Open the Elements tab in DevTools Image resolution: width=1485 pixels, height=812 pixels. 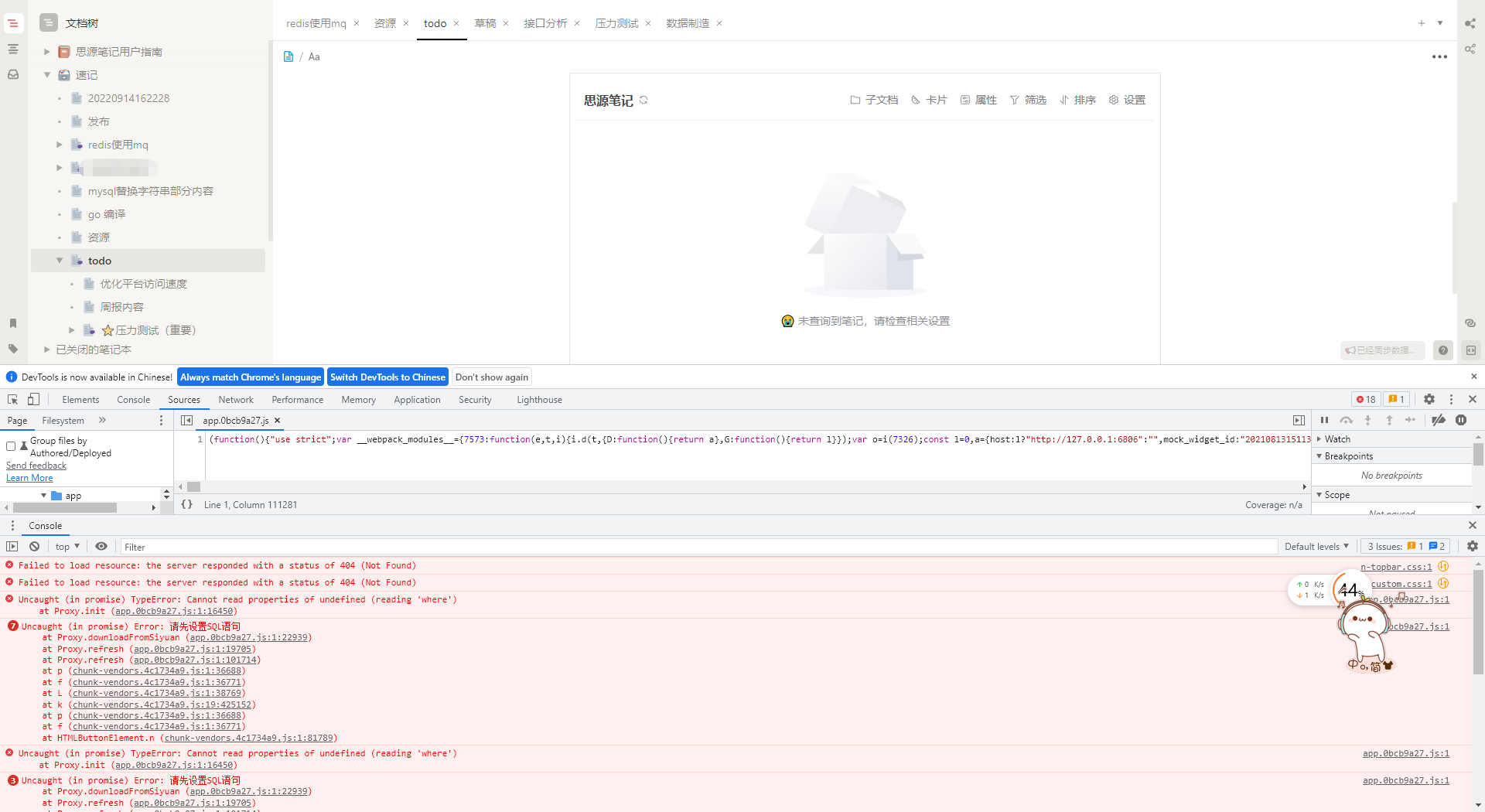click(x=80, y=400)
